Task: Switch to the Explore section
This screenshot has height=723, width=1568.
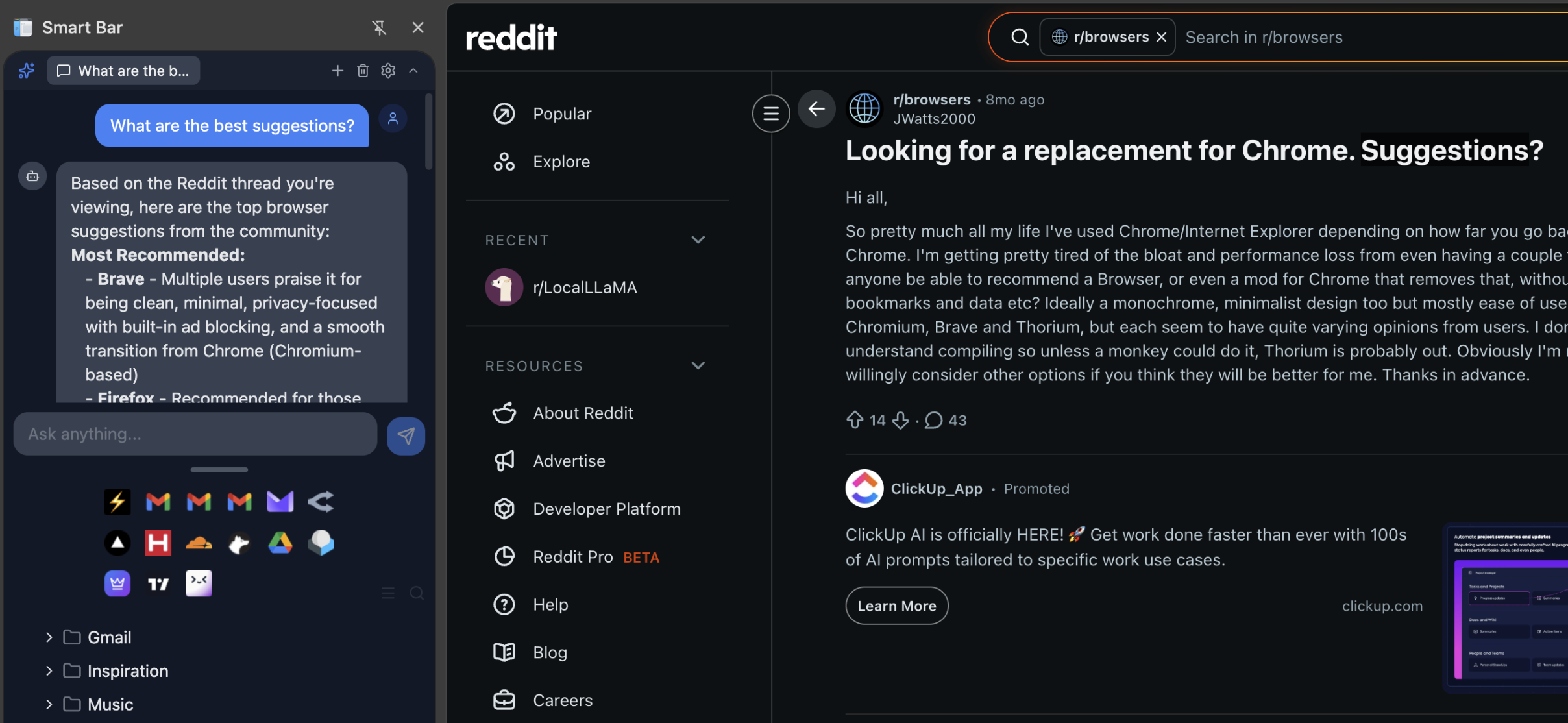Action: coord(561,161)
